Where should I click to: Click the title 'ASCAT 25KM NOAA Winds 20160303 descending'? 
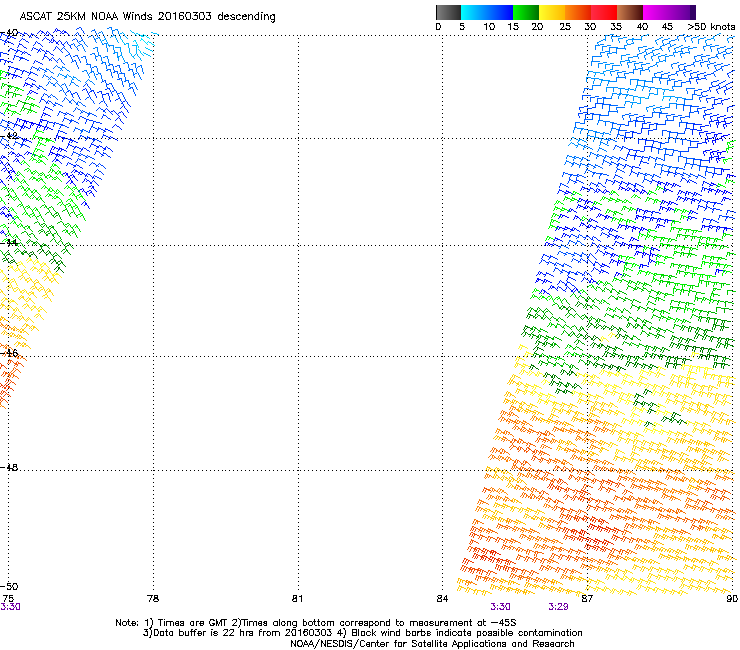tap(147, 17)
